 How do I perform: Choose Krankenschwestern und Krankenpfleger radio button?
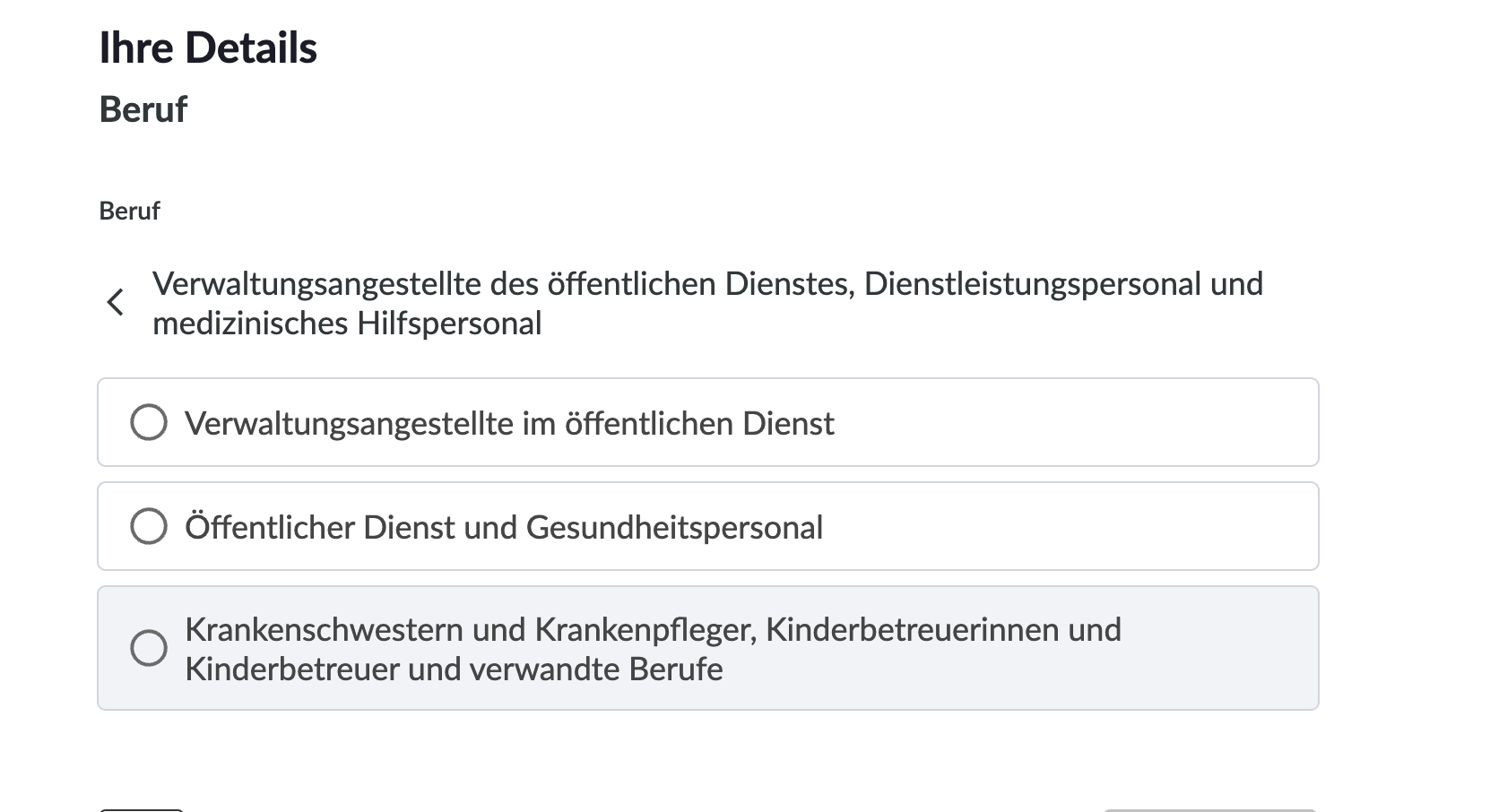(149, 647)
